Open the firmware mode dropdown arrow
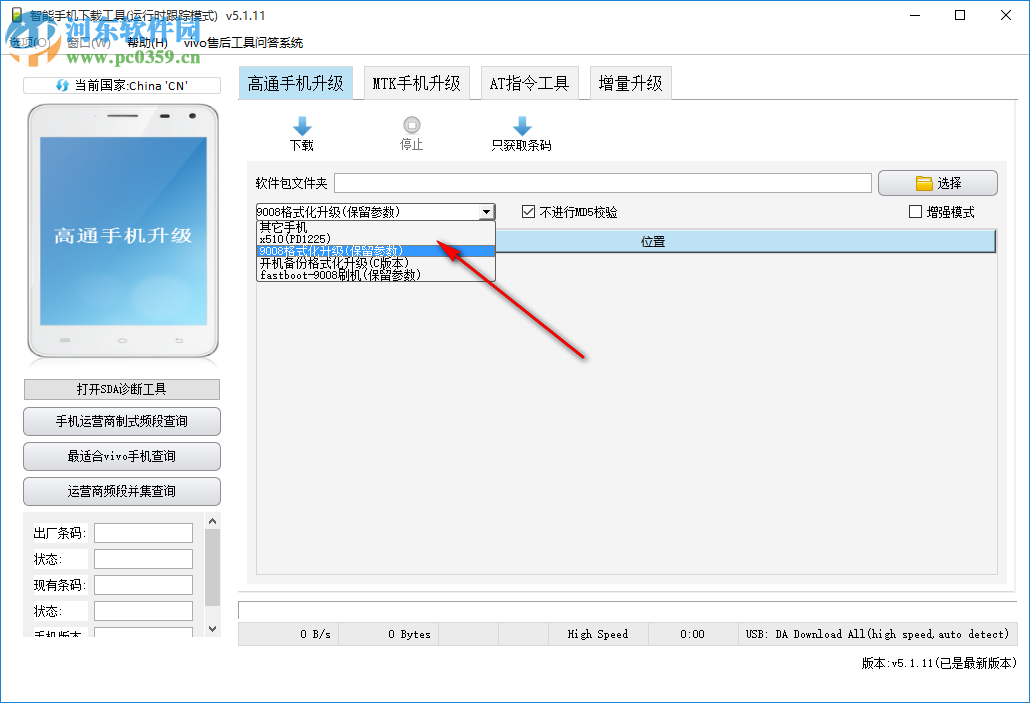 (487, 211)
